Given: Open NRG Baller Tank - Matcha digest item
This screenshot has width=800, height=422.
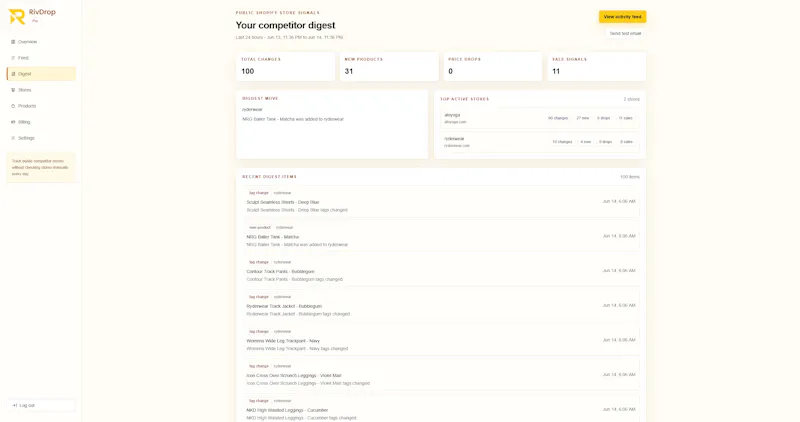Looking at the screenshot, I should [442, 237].
